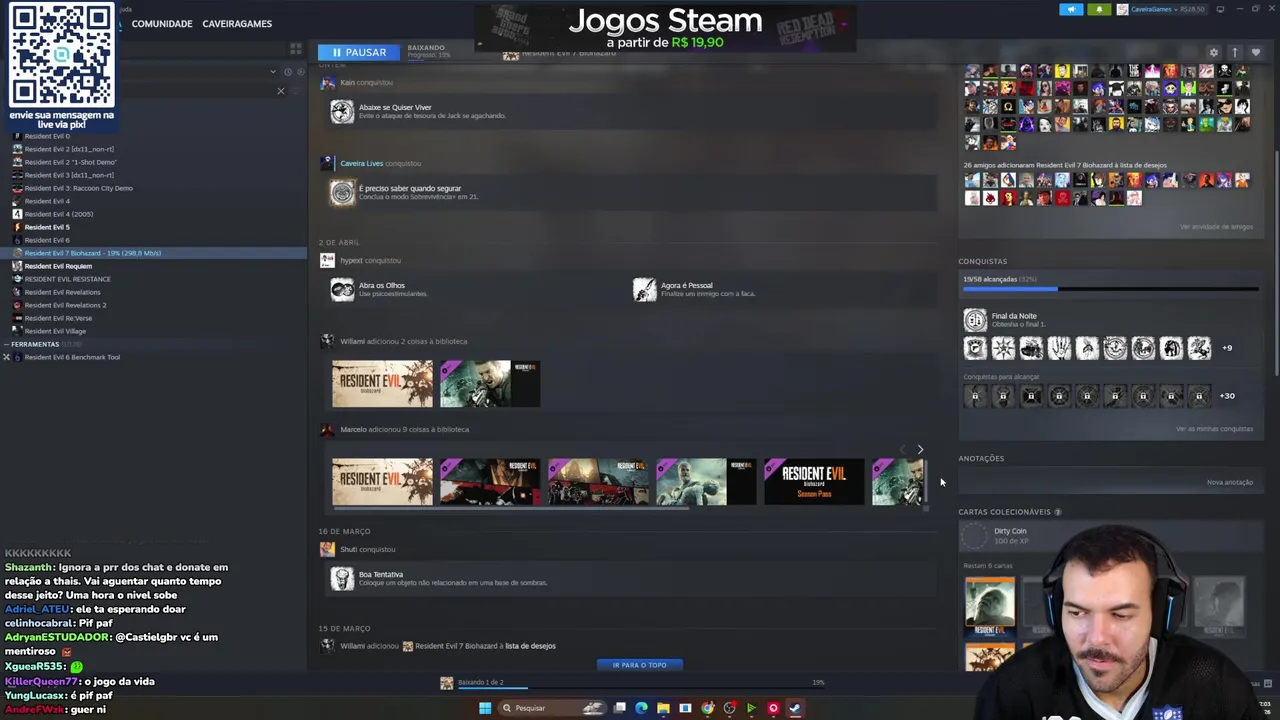Screen dimensions: 1280x720
Task: Advance Marcelo's carousel with right arrow
Action: click(920, 450)
